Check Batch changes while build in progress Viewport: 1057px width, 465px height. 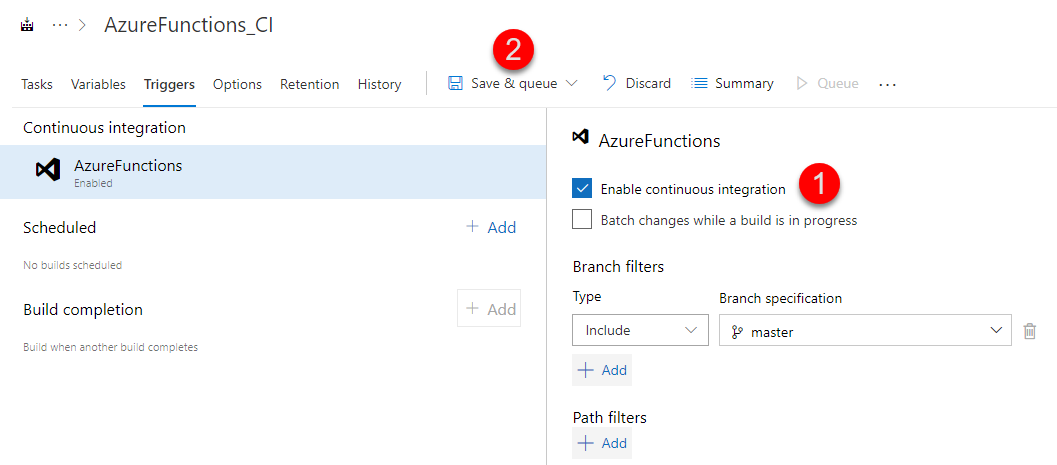582,220
